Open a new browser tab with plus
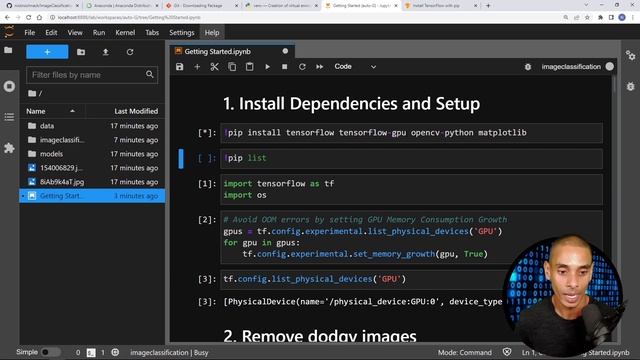The height and width of the screenshot is (360, 640). 488,6
